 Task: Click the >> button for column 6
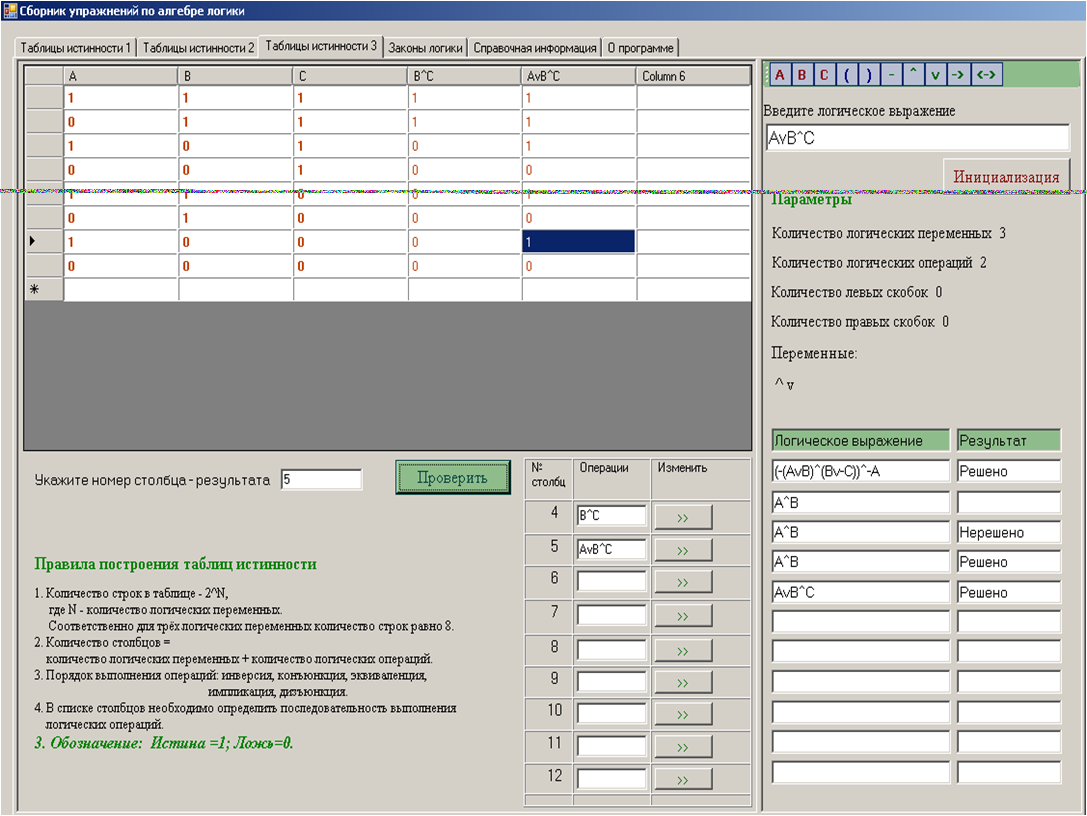pos(683,583)
